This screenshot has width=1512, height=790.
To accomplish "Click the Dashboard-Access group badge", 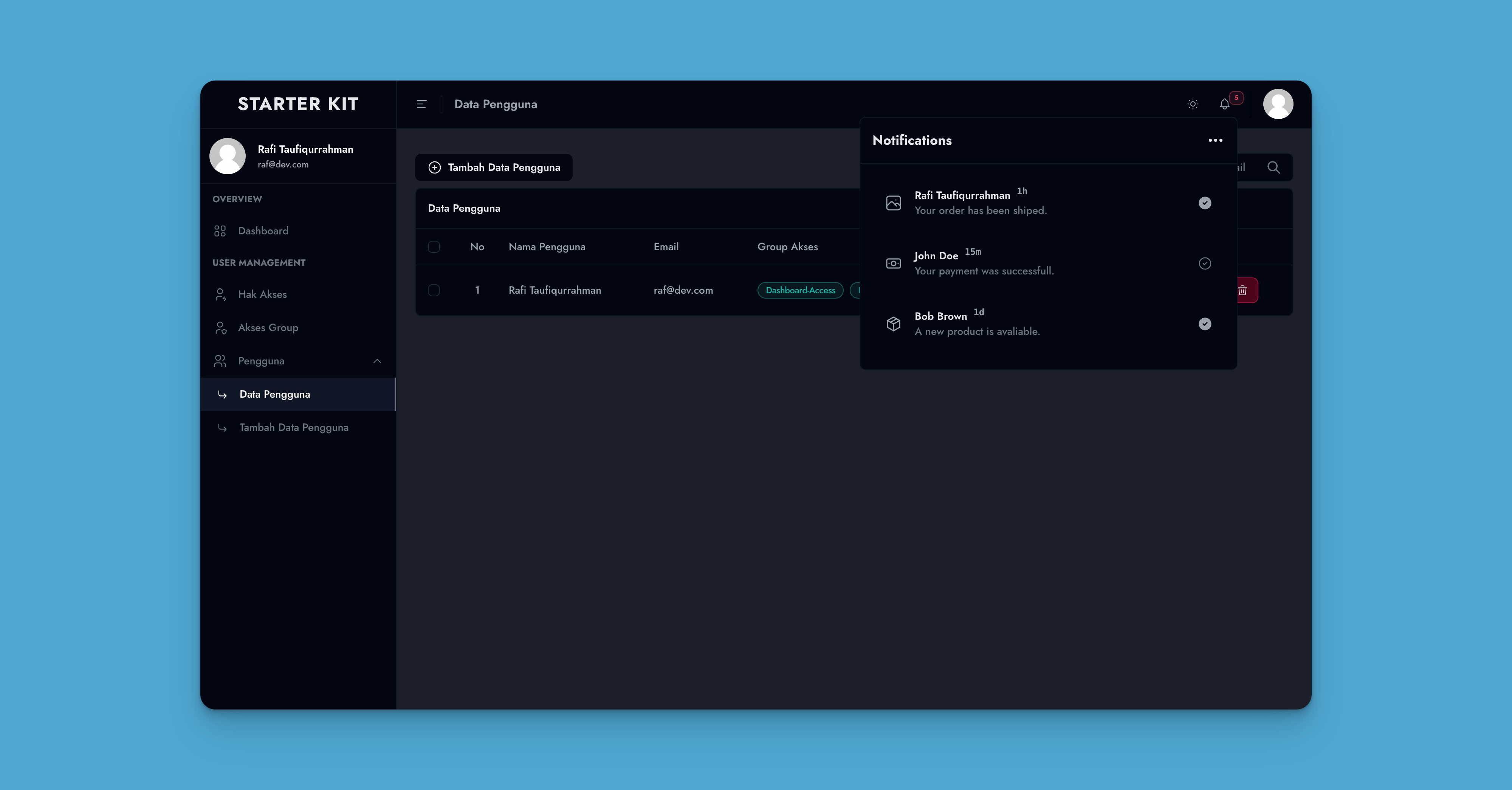I will [800, 290].
